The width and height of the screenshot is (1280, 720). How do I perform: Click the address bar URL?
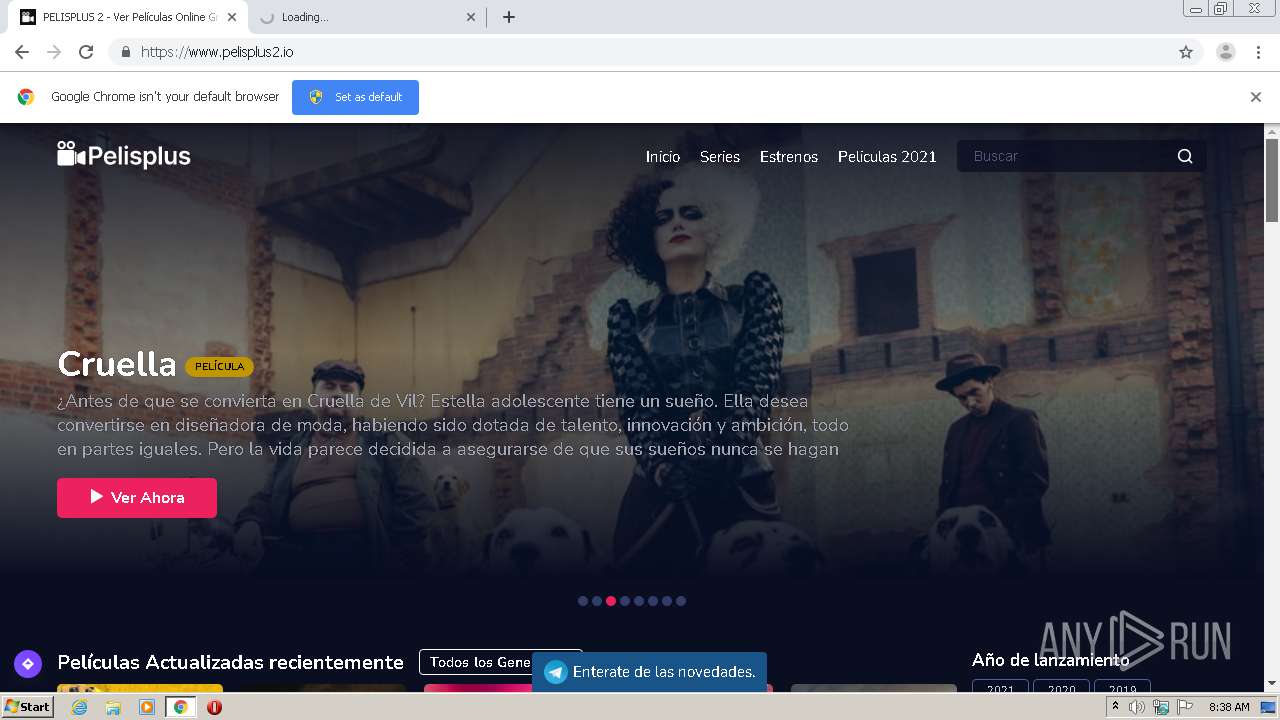point(217,52)
